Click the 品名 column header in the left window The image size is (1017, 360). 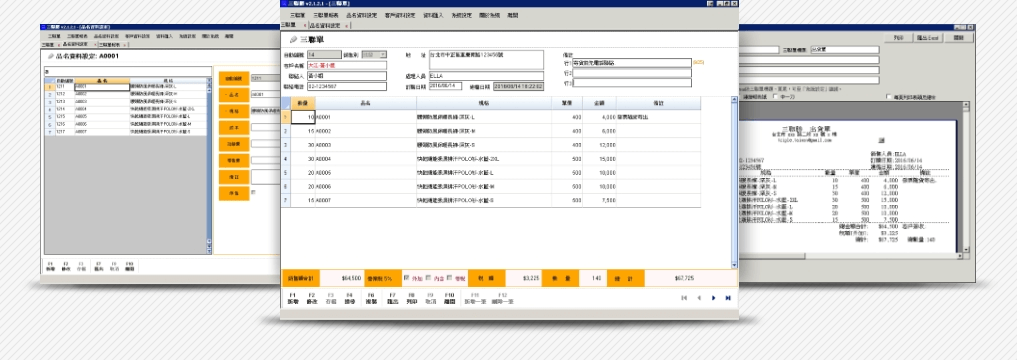click(102, 80)
